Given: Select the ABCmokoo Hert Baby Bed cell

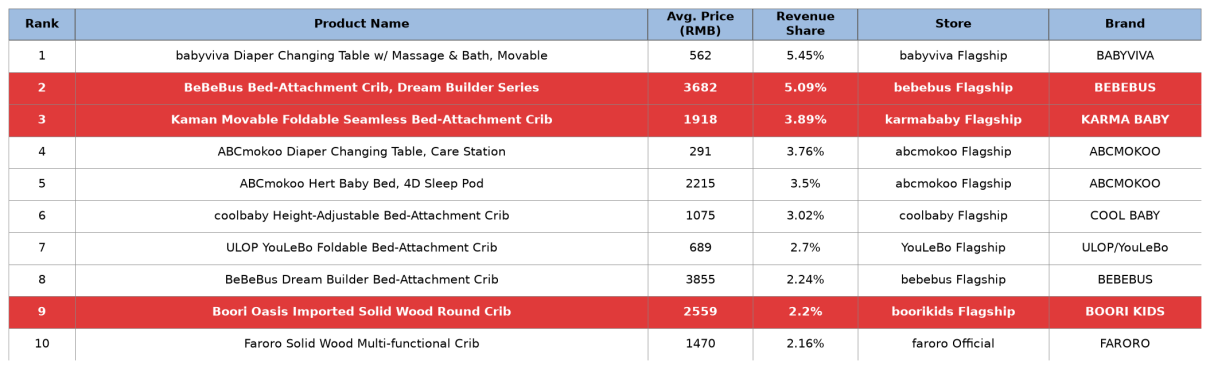Looking at the screenshot, I should [x=361, y=184].
